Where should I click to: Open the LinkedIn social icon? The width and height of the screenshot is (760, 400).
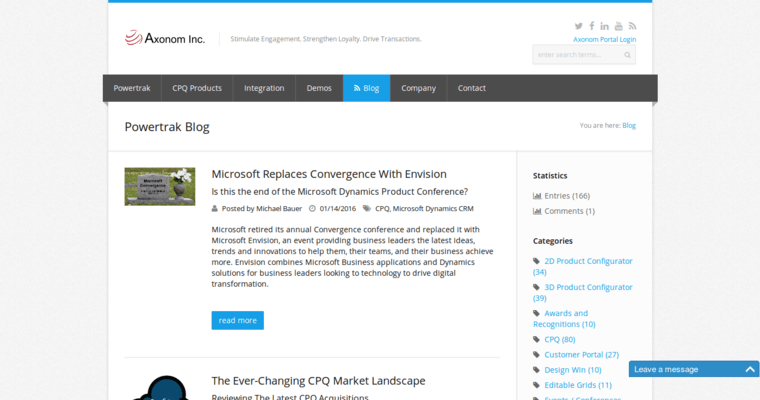pos(605,26)
